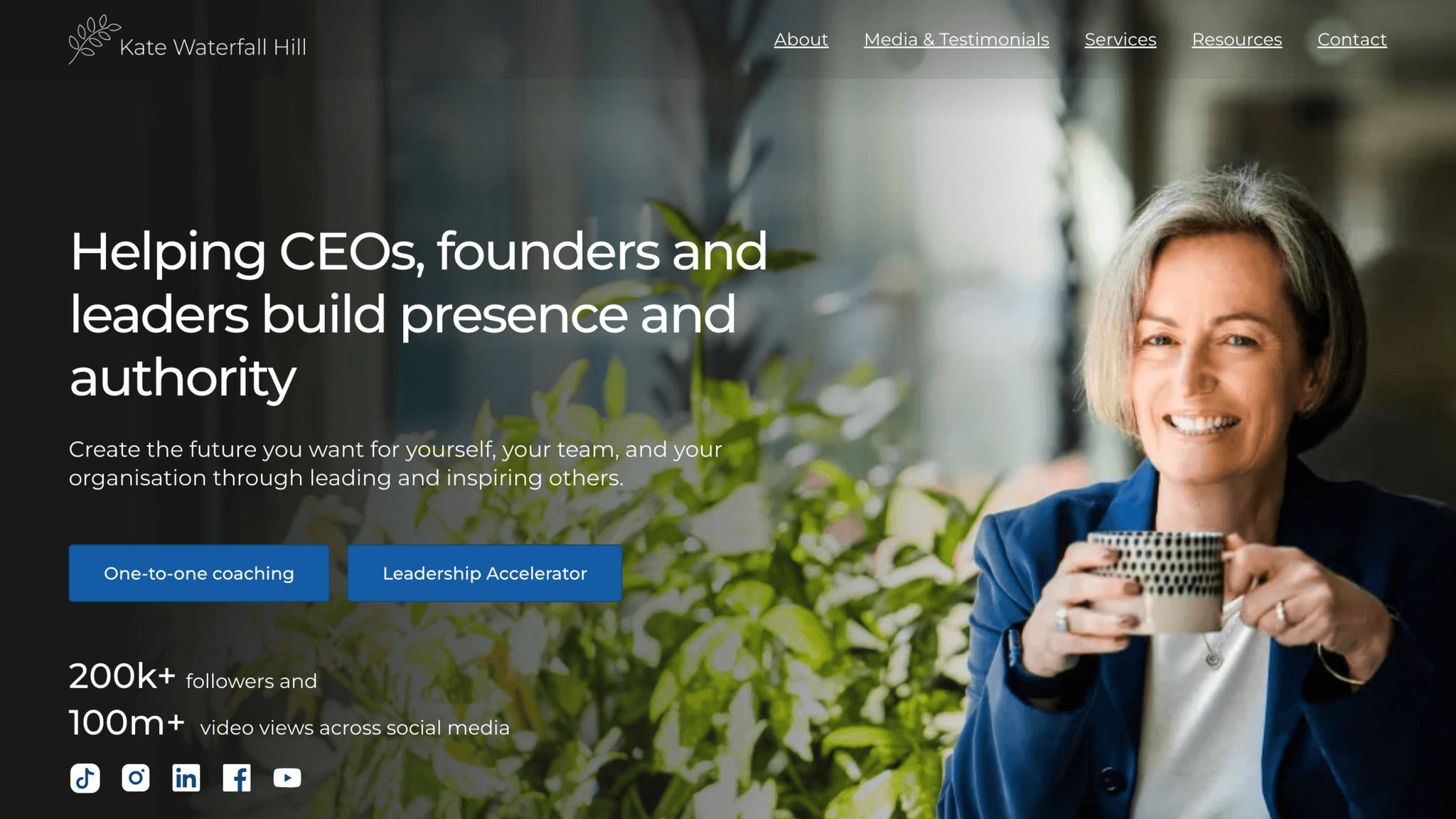Image resolution: width=1456 pixels, height=819 pixels.
Task: Click the Facebook icon
Action: (x=237, y=778)
